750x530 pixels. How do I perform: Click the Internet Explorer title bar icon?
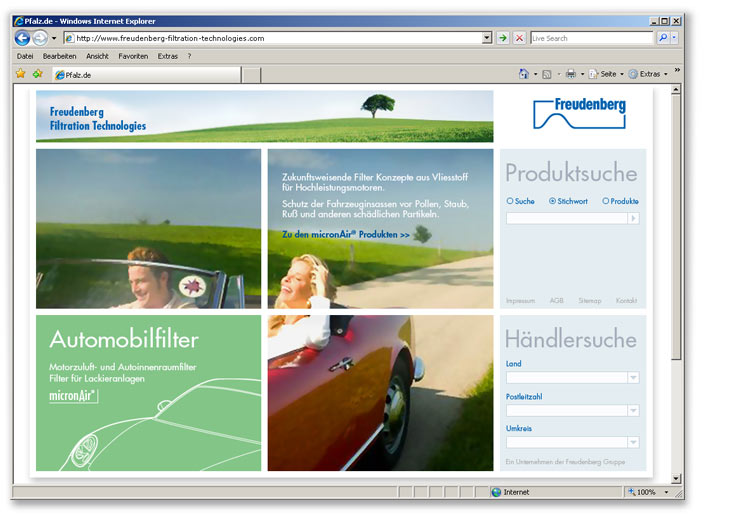pos(19,21)
